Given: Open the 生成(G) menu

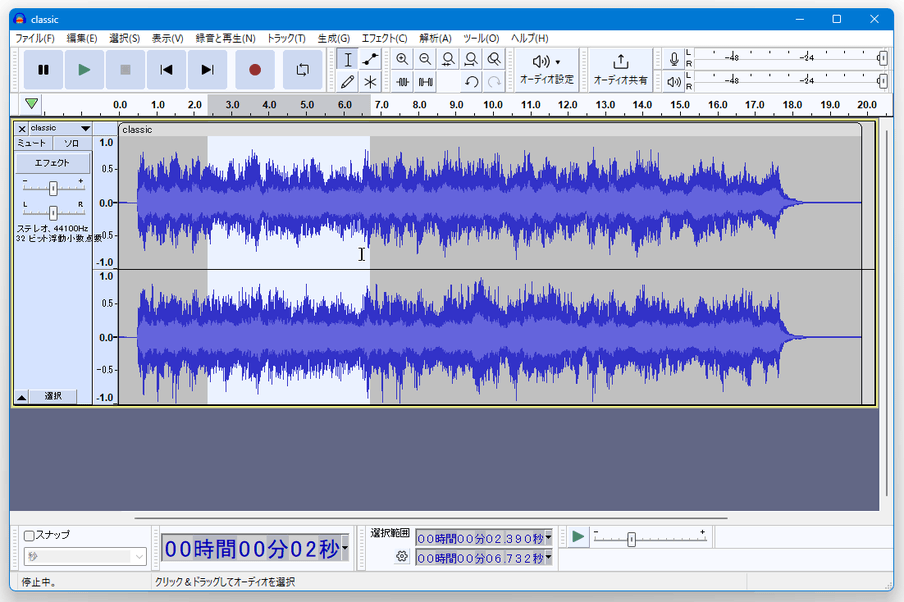Looking at the screenshot, I should (334, 38).
